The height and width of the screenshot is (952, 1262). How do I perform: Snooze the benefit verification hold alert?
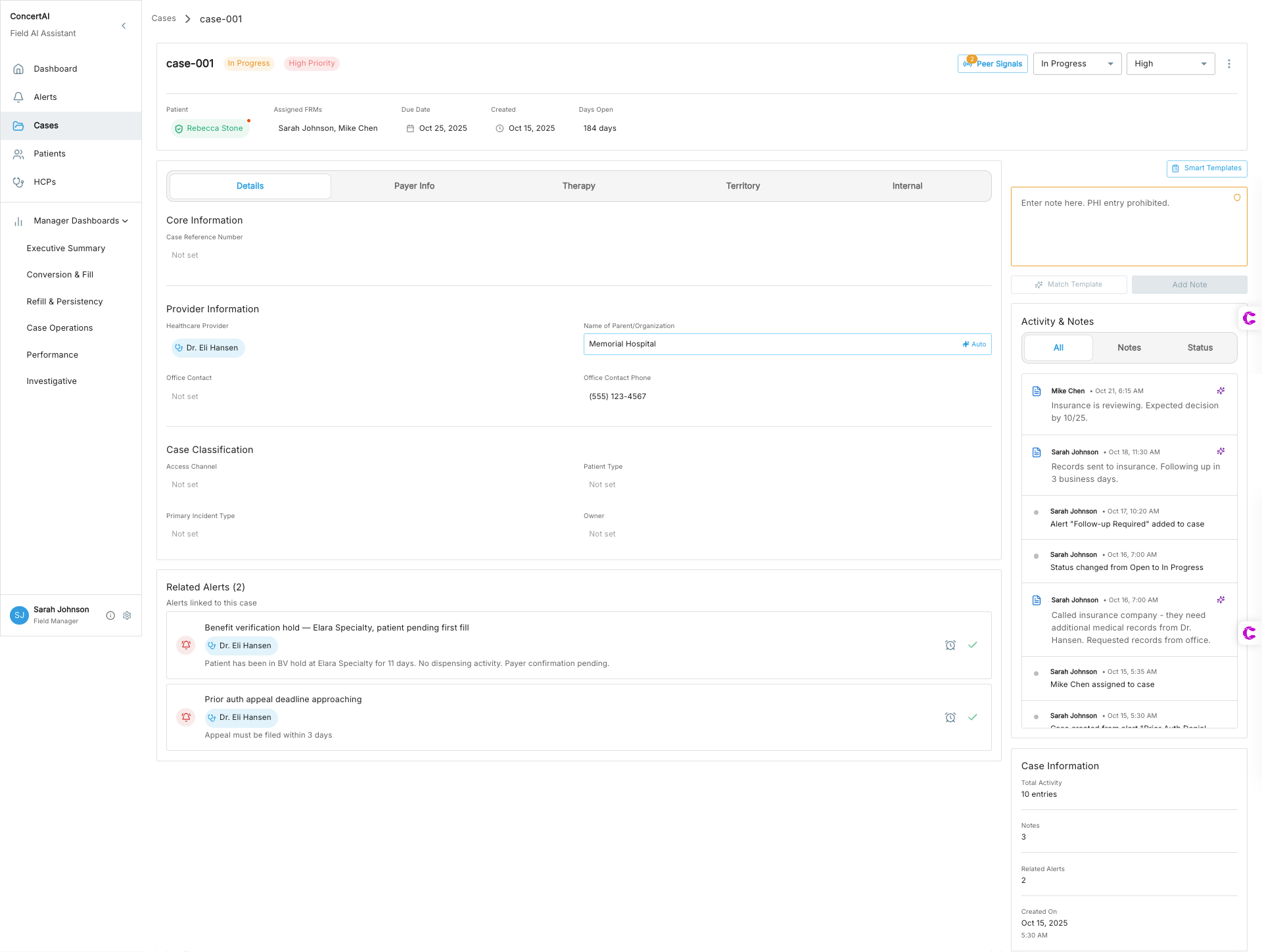[950, 645]
